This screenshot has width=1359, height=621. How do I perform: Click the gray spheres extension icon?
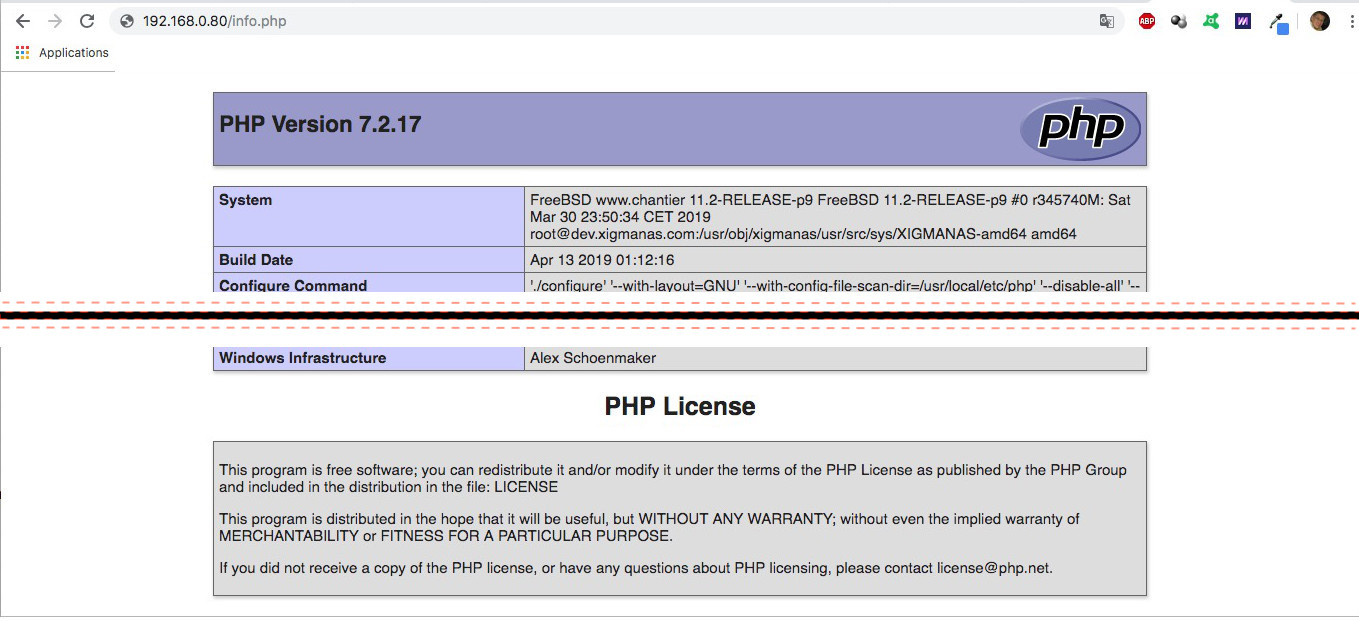[x=1179, y=21]
